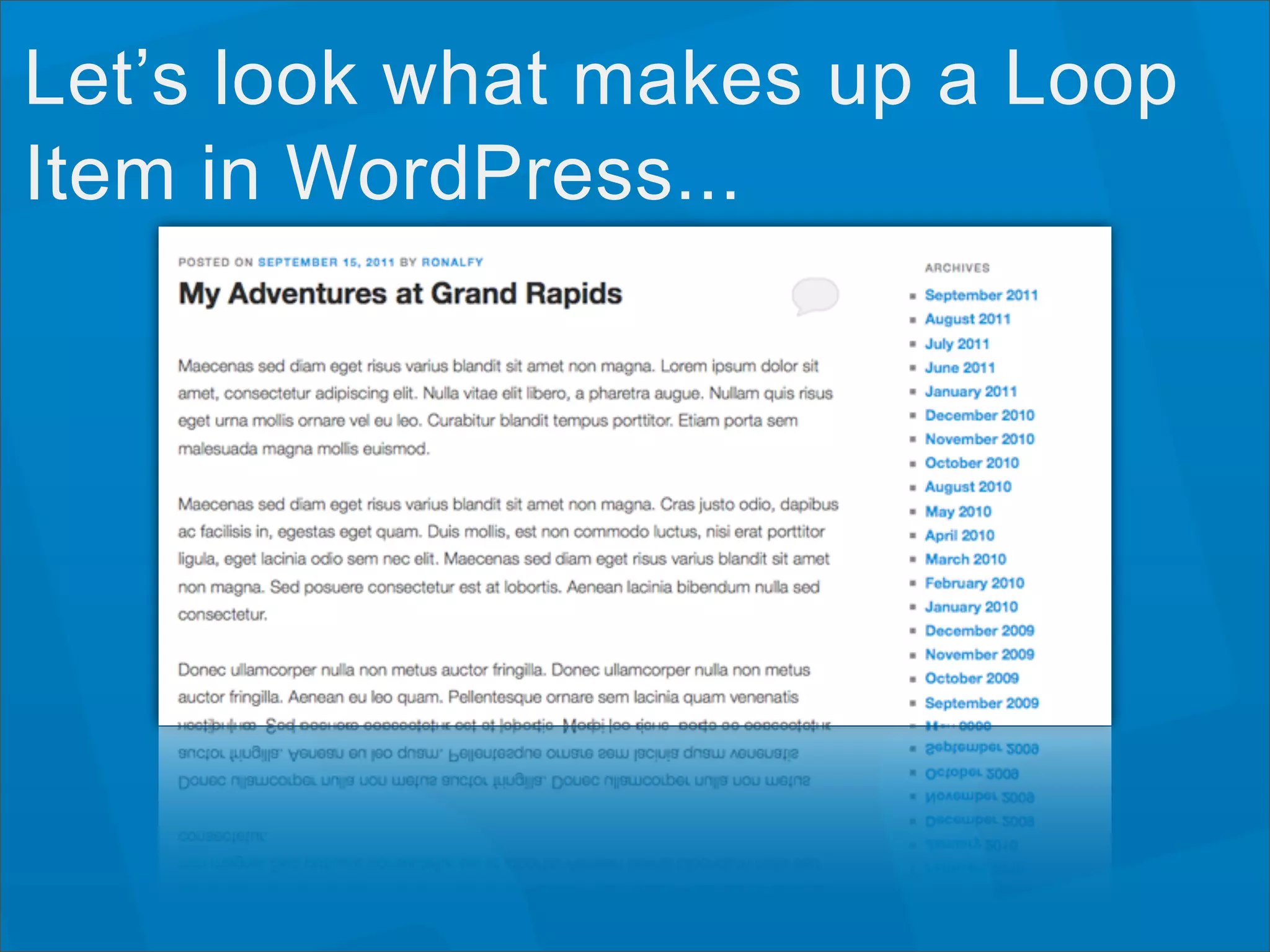Open the December 2010 archive

click(x=979, y=415)
